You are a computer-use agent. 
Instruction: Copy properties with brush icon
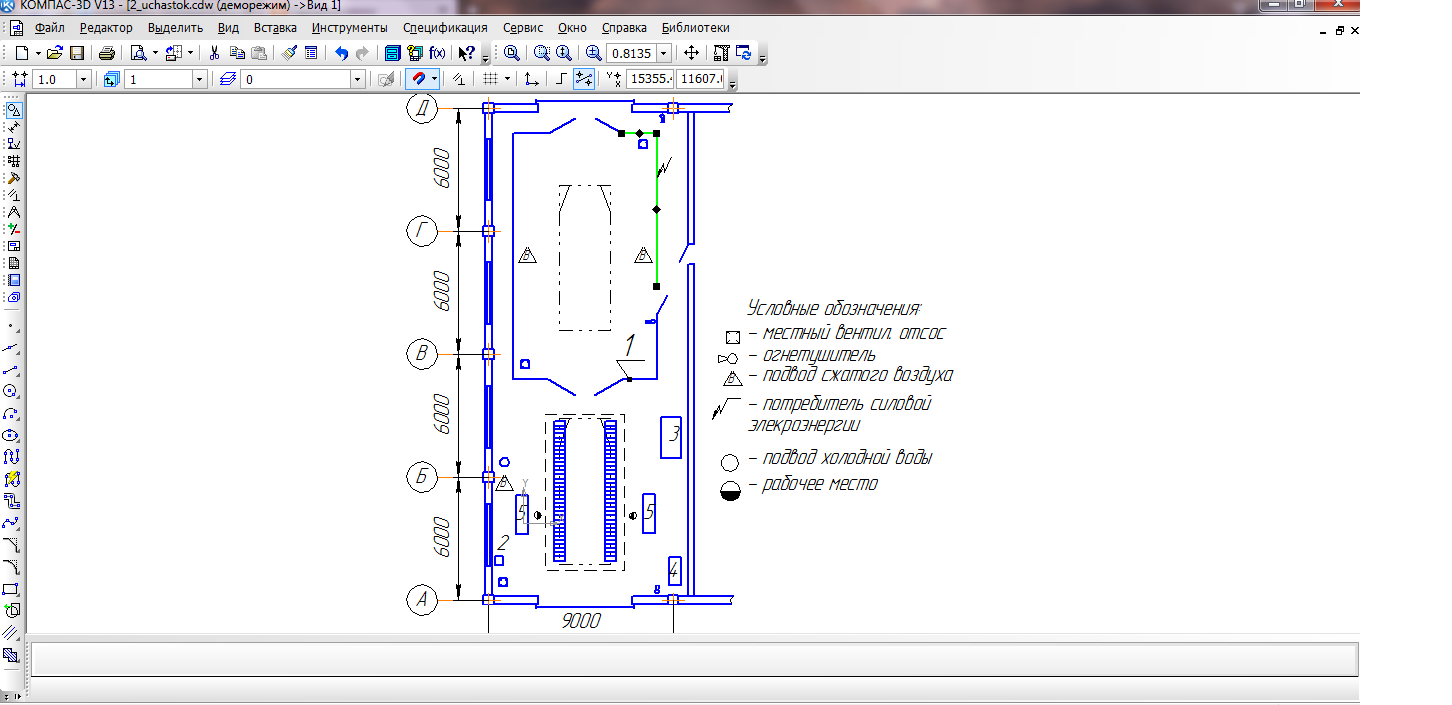tap(289, 53)
